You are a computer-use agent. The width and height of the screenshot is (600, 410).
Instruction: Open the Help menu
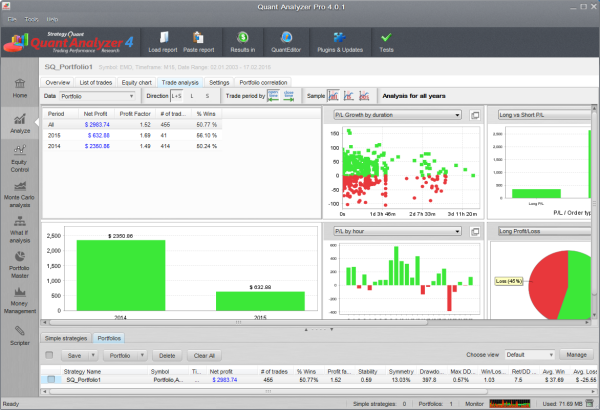52,19
